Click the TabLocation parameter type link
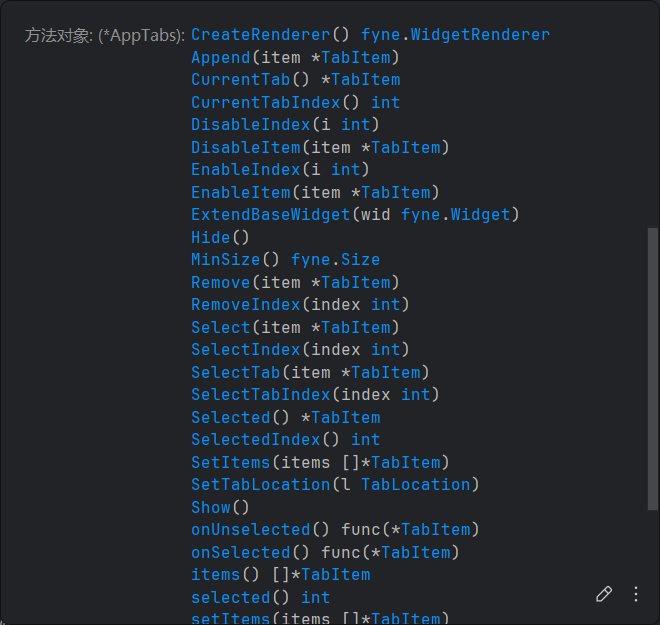The width and height of the screenshot is (660, 625). tap(415, 484)
